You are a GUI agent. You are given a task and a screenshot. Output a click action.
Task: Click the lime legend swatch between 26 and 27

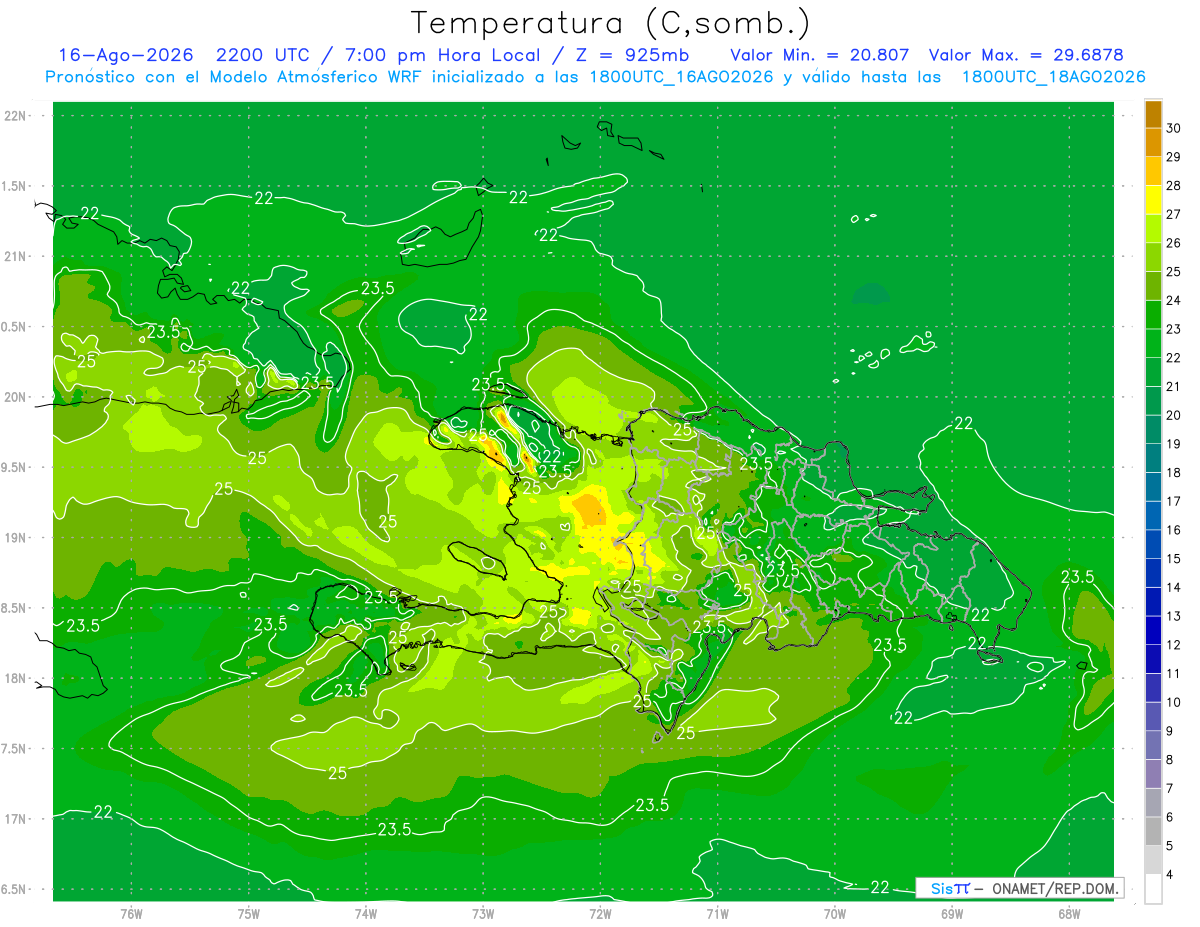tap(1153, 229)
